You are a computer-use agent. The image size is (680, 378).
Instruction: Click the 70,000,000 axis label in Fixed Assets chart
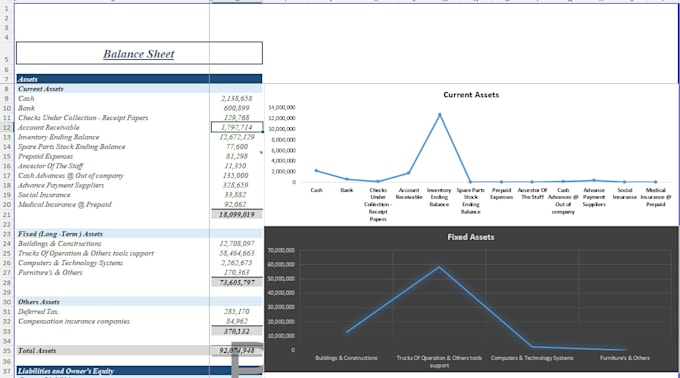[281, 251]
